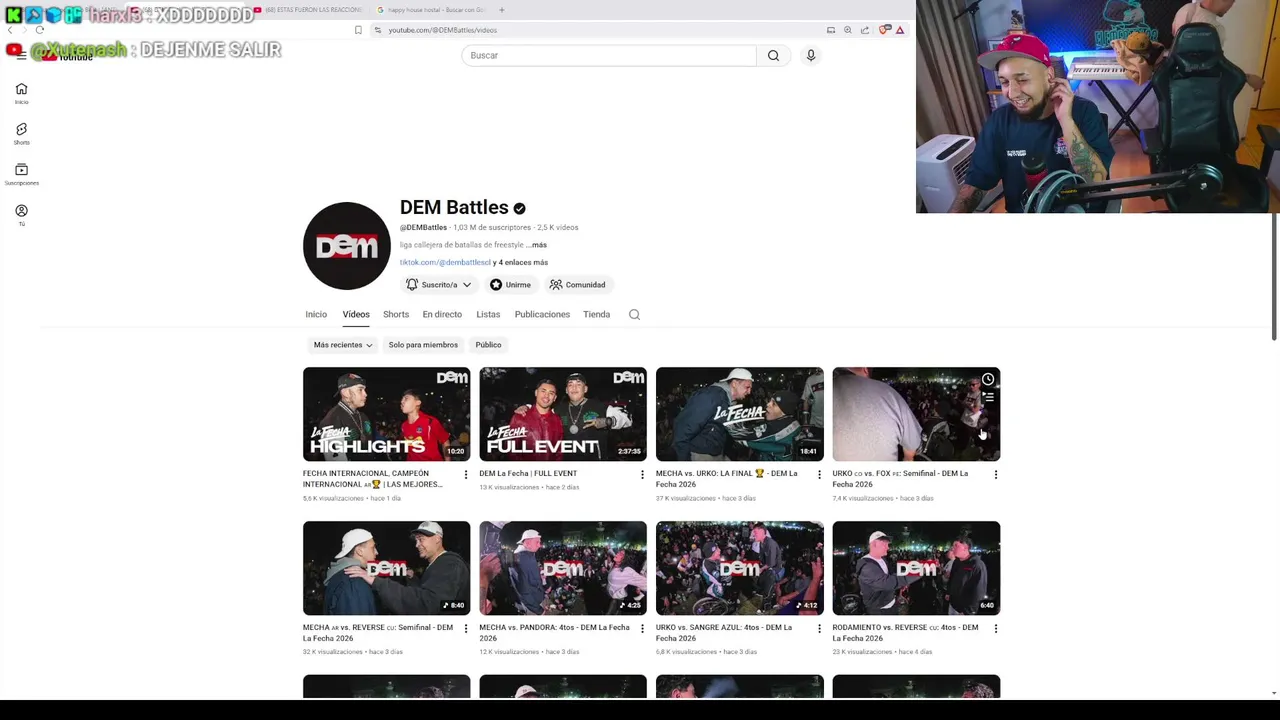This screenshot has width=1280, height=720.
Task: Open the Más recientes sort dropdown
Action: (x=343, y=345)
